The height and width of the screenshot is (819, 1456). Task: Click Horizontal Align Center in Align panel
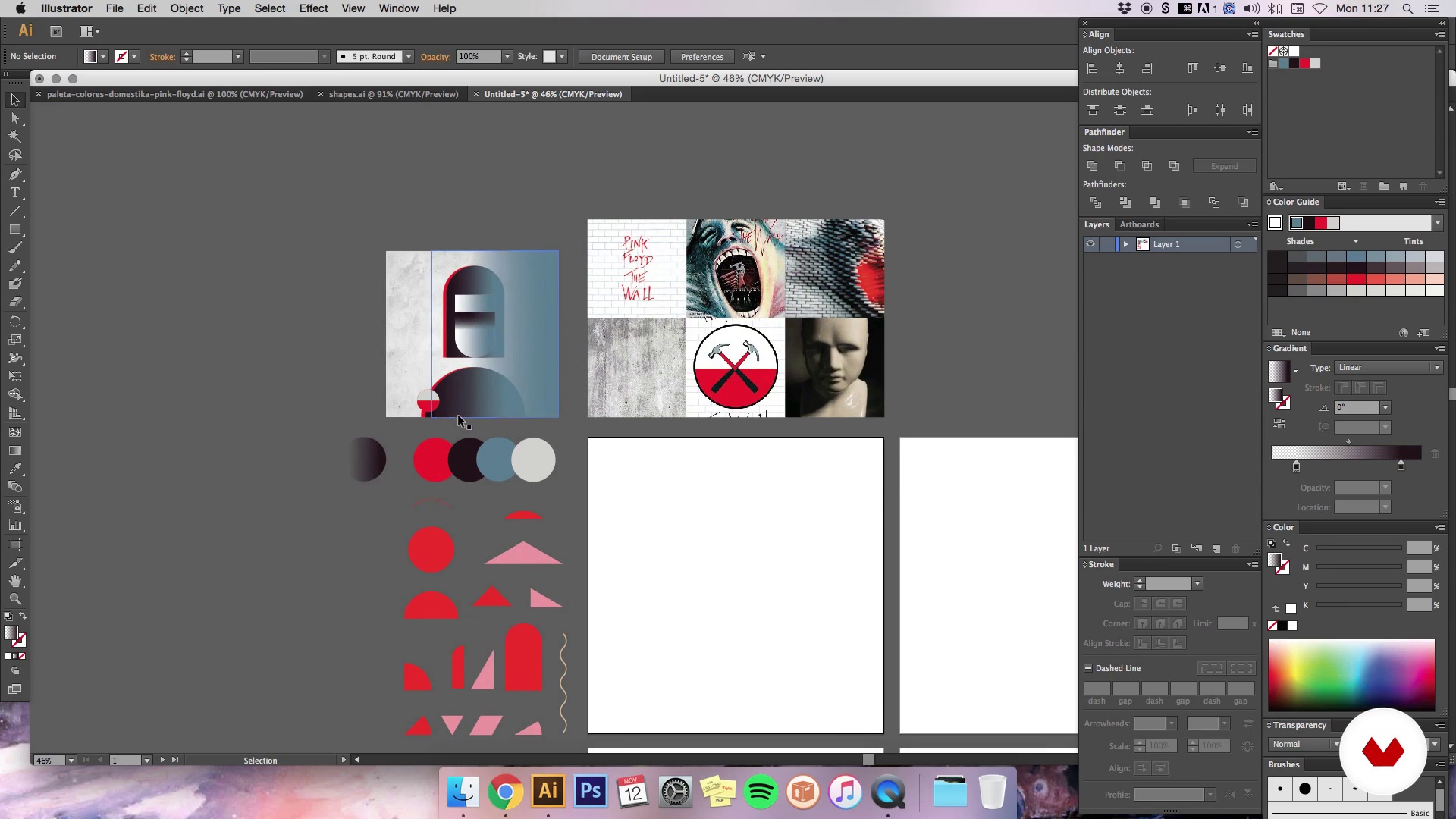pos(1120,68)
